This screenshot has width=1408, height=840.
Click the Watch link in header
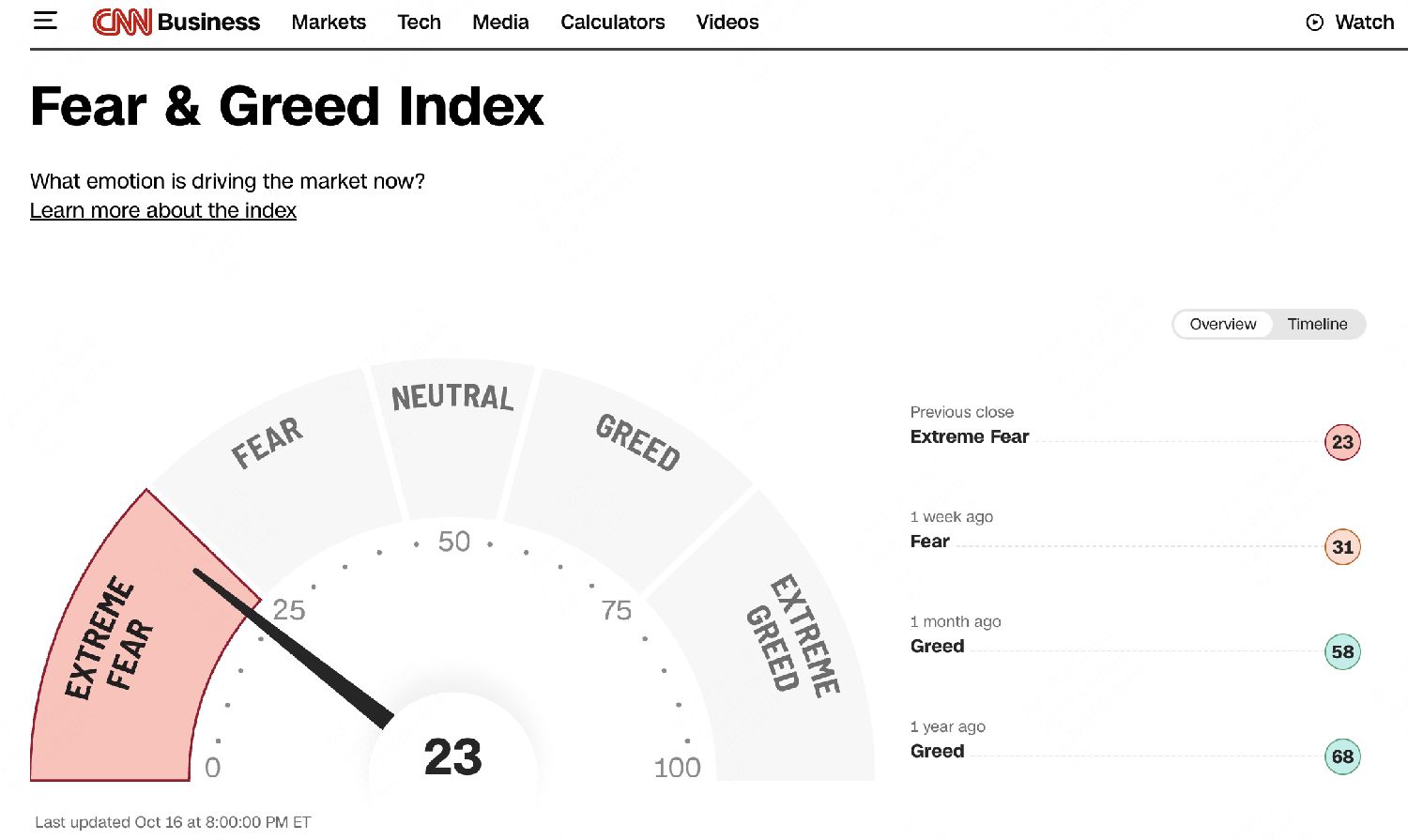(1364, 22)
